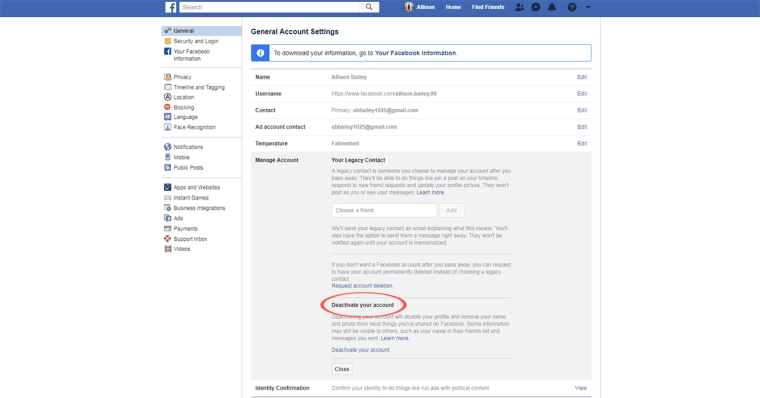The height and width of the screenshot is (398, 760).
Task: Click the blue info icon in banner
Action: tap(260, 53)
